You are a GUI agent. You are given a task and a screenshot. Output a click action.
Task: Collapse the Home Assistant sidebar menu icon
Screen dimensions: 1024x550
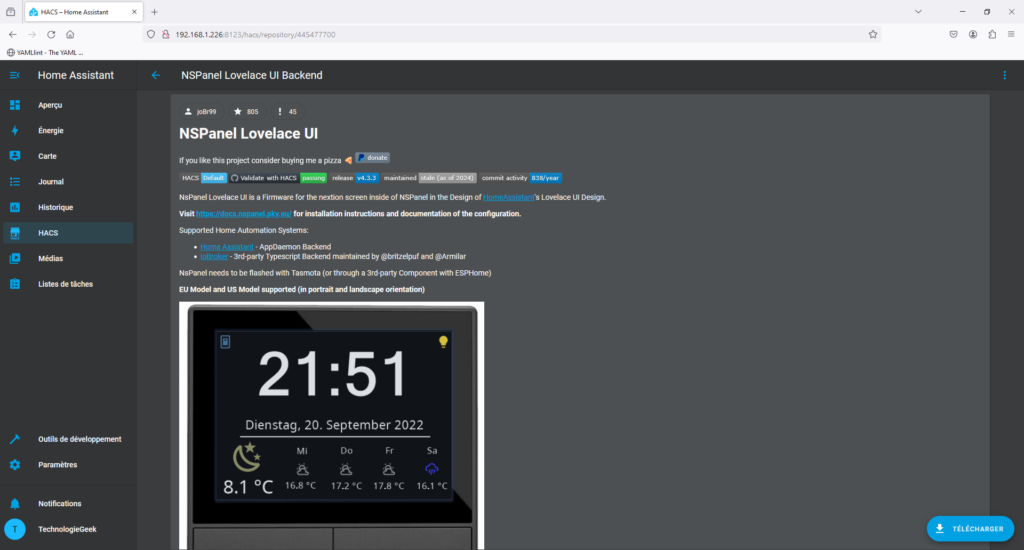(x=14, y=75)
